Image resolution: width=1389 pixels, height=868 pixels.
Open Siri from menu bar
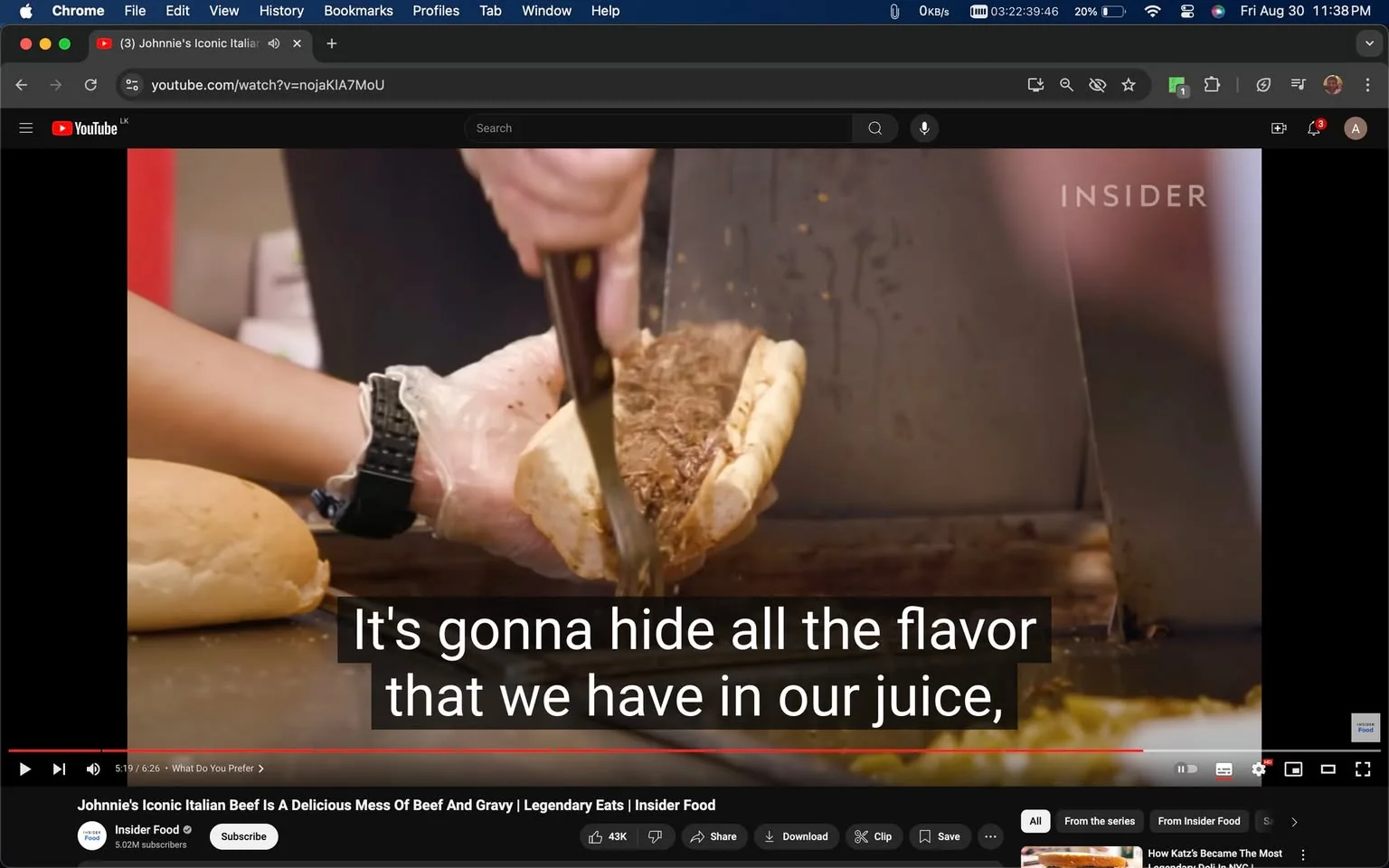(1218, 11)
